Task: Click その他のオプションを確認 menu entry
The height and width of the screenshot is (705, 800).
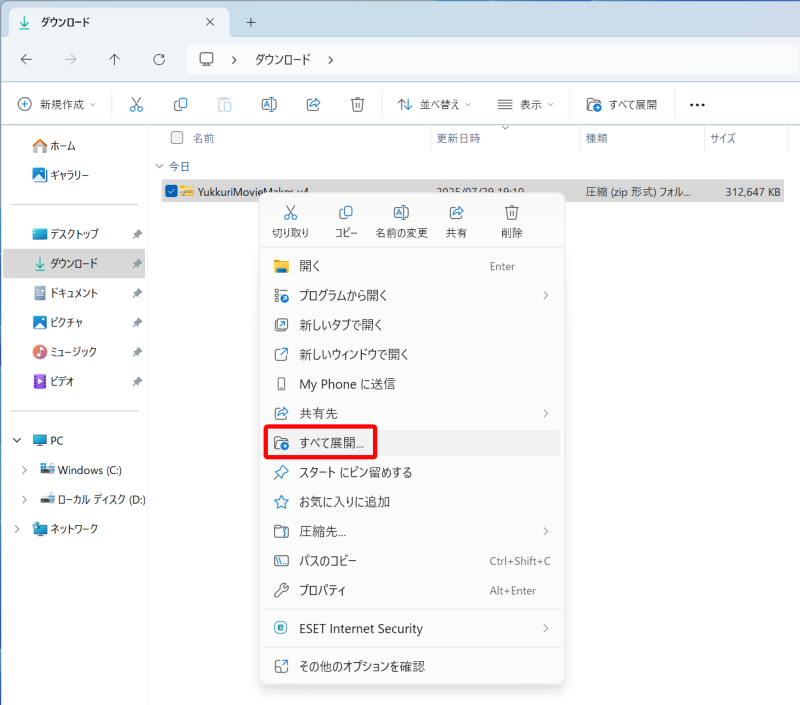Action: (x=361, y=666)
